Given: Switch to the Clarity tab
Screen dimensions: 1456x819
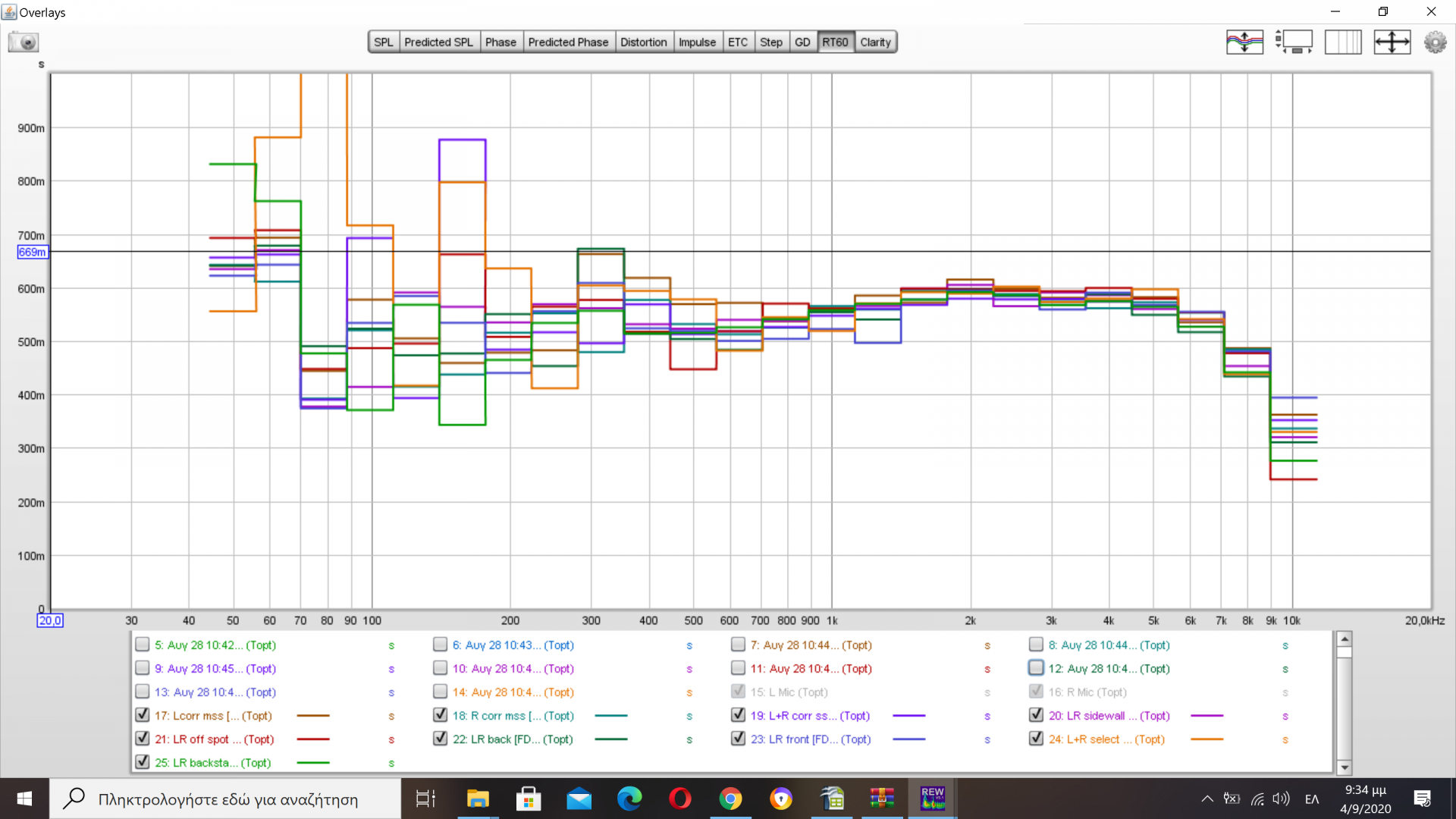Looking at the screenshot, I should [875, 42].
